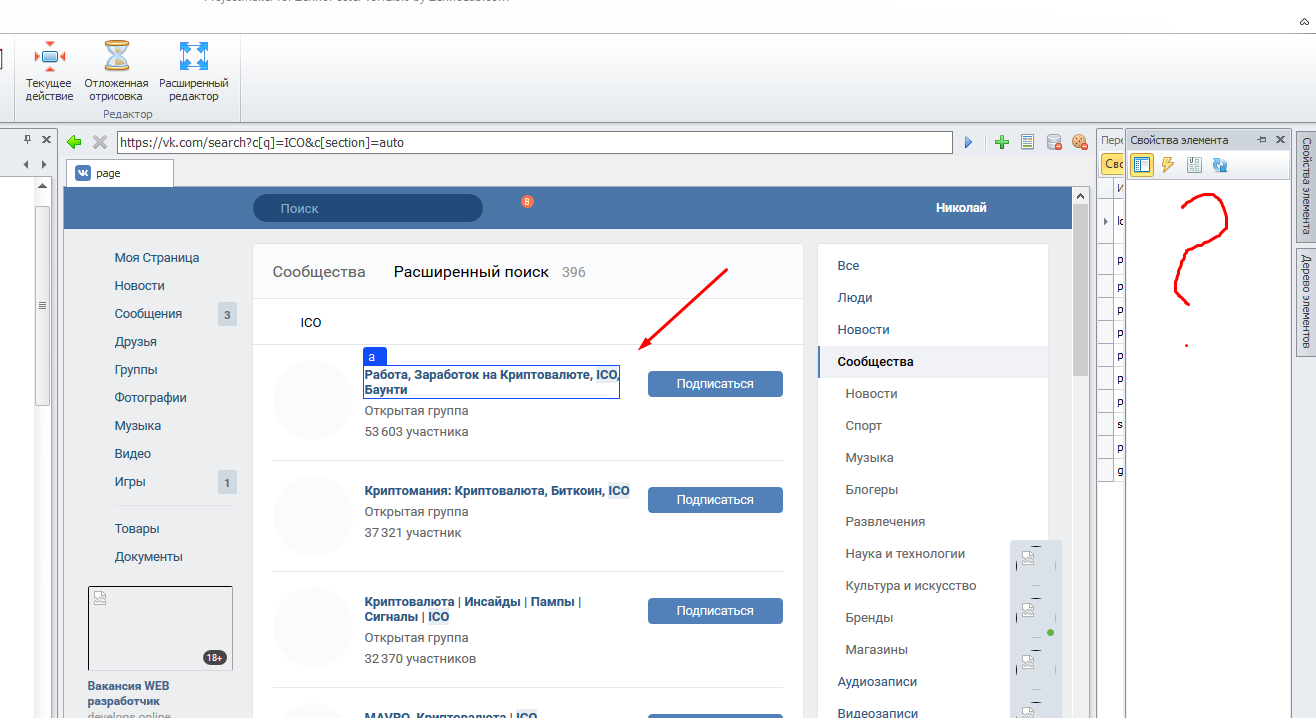Image resolution: width=1316 pixels, height=718 pixels.
Task: Open Фотографии in VK menu
Action: tap(151, 397)
